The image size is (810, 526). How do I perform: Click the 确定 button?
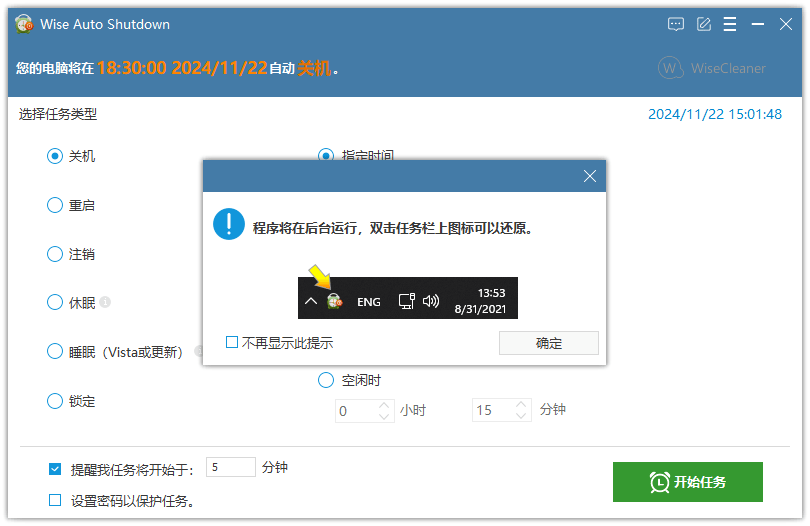(549, 343)
